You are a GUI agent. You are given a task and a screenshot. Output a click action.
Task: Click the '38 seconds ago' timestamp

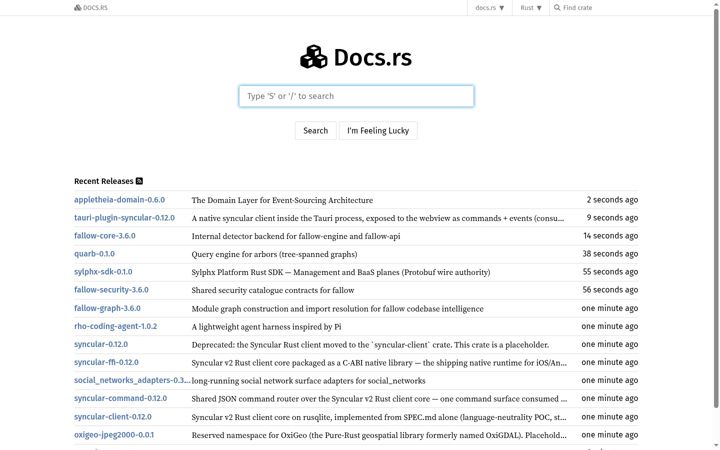click(610, 254)
